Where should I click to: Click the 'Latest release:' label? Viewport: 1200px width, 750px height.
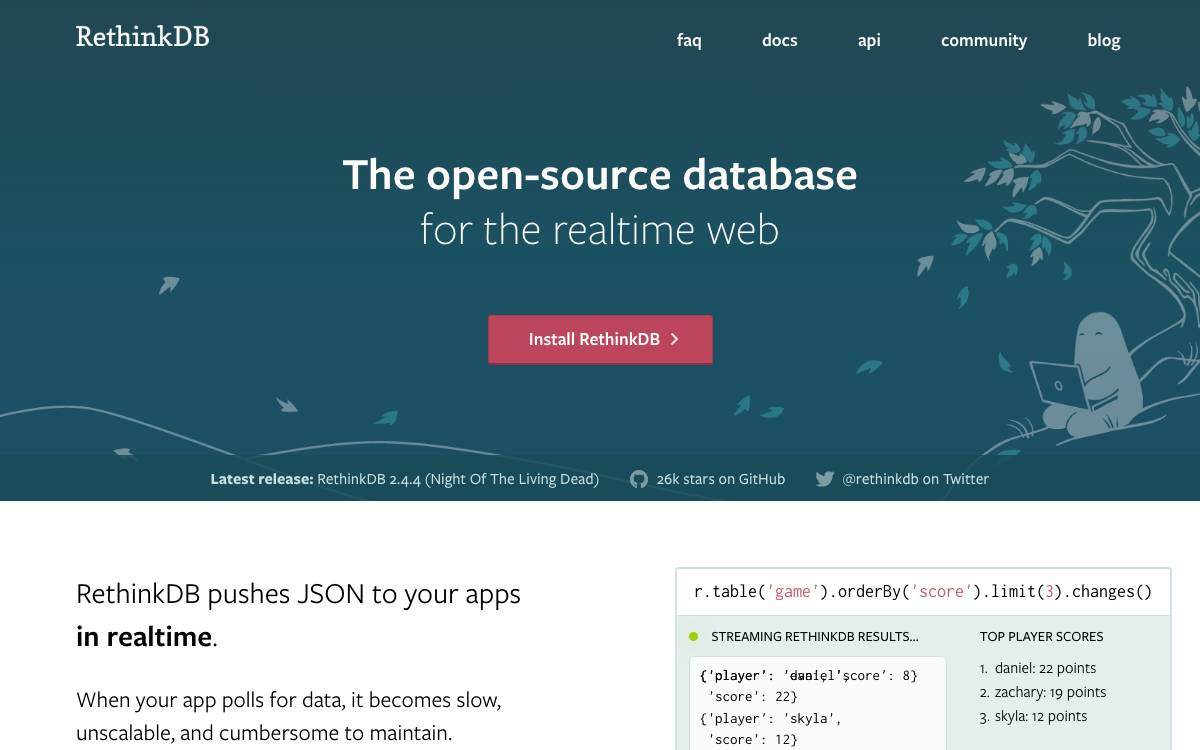tap(262, 479)
